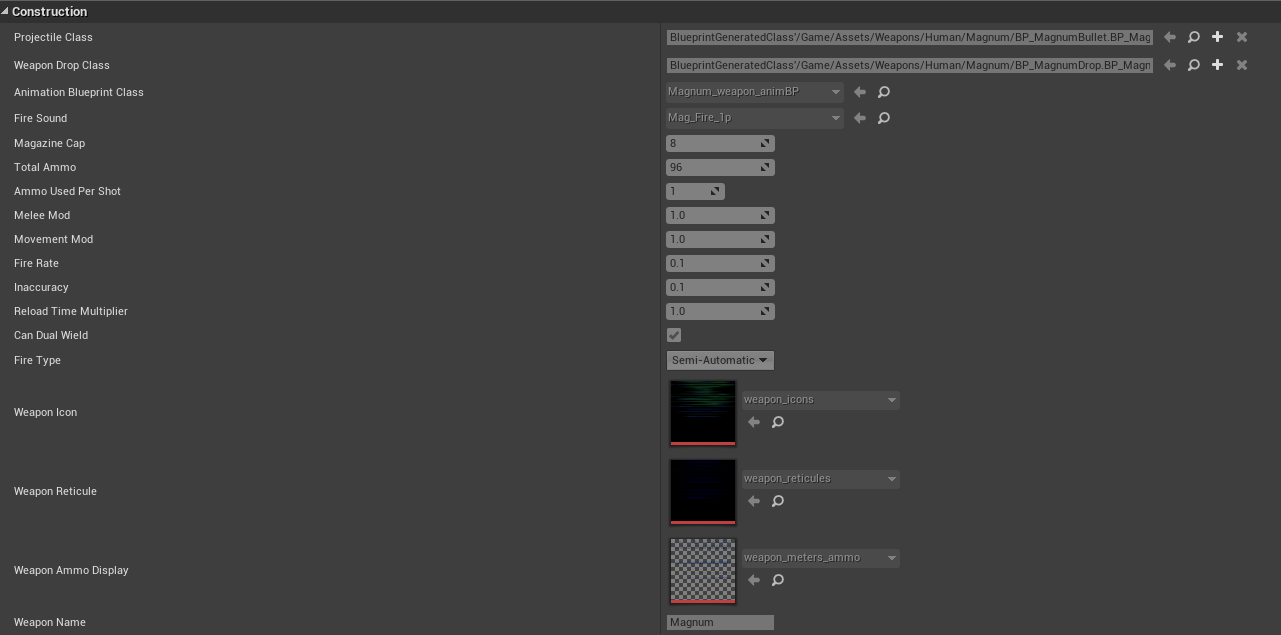Viewport: 1281px width, 635px height.
Task: Select the Reload Time Multiplier label
Action: tap(71, 311)
